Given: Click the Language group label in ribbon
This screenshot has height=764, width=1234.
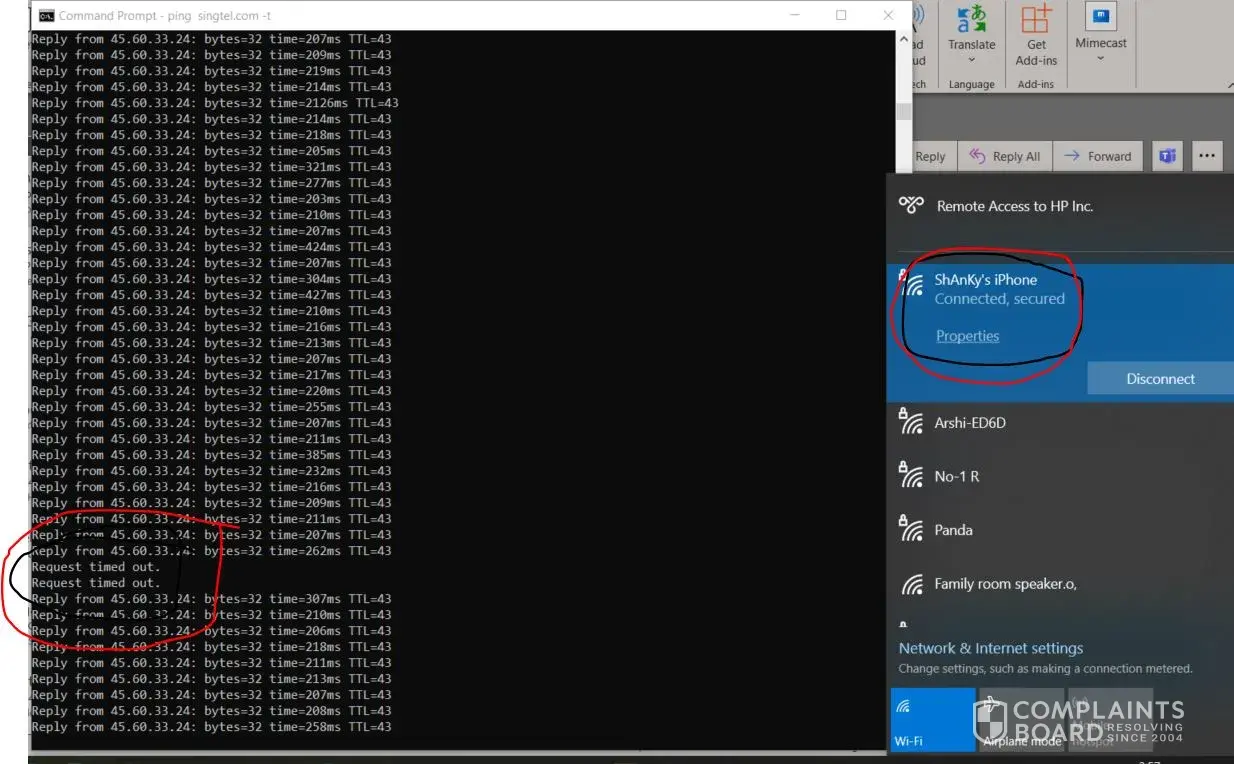Looking at the screenshot, I should [971, 85].
